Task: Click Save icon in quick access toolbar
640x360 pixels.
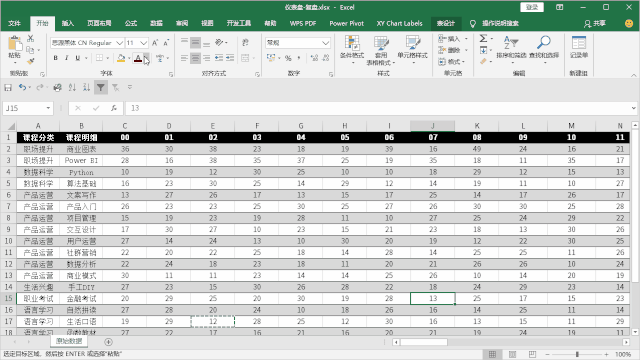Action: pyautogui.click(x=8, y=87)
